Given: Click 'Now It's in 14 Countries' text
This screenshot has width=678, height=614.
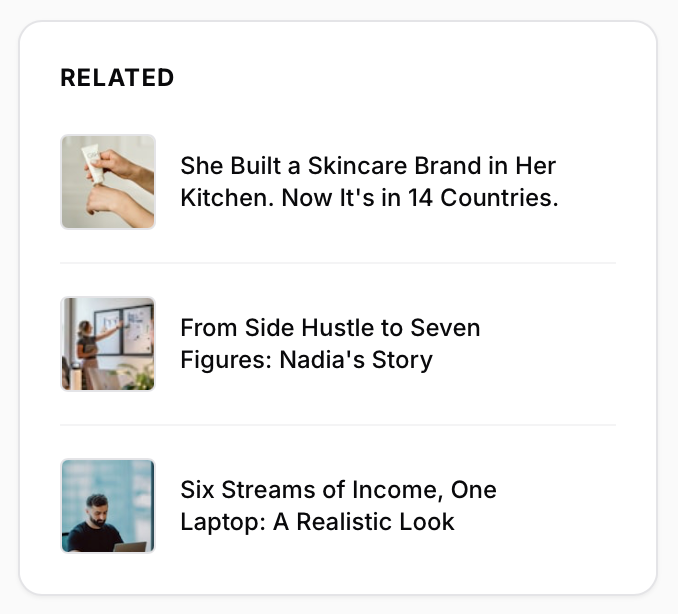Looking at the screenshot, I should (x=420, y=198).
